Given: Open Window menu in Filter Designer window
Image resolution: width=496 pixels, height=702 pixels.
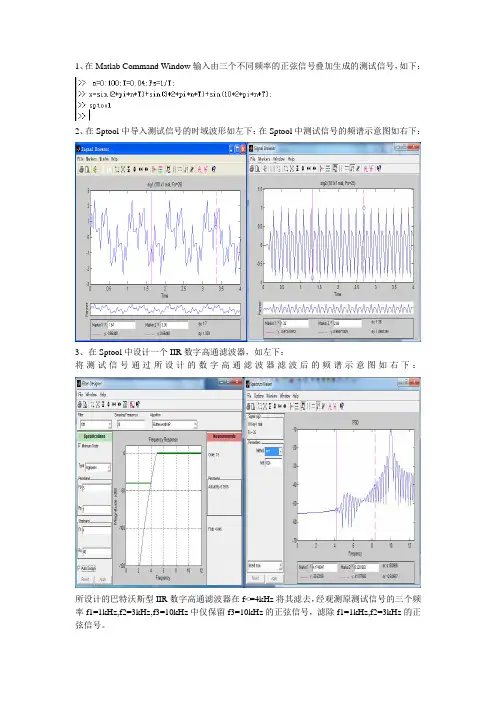Looking at the screenshot, I should [x=91, y=394].
